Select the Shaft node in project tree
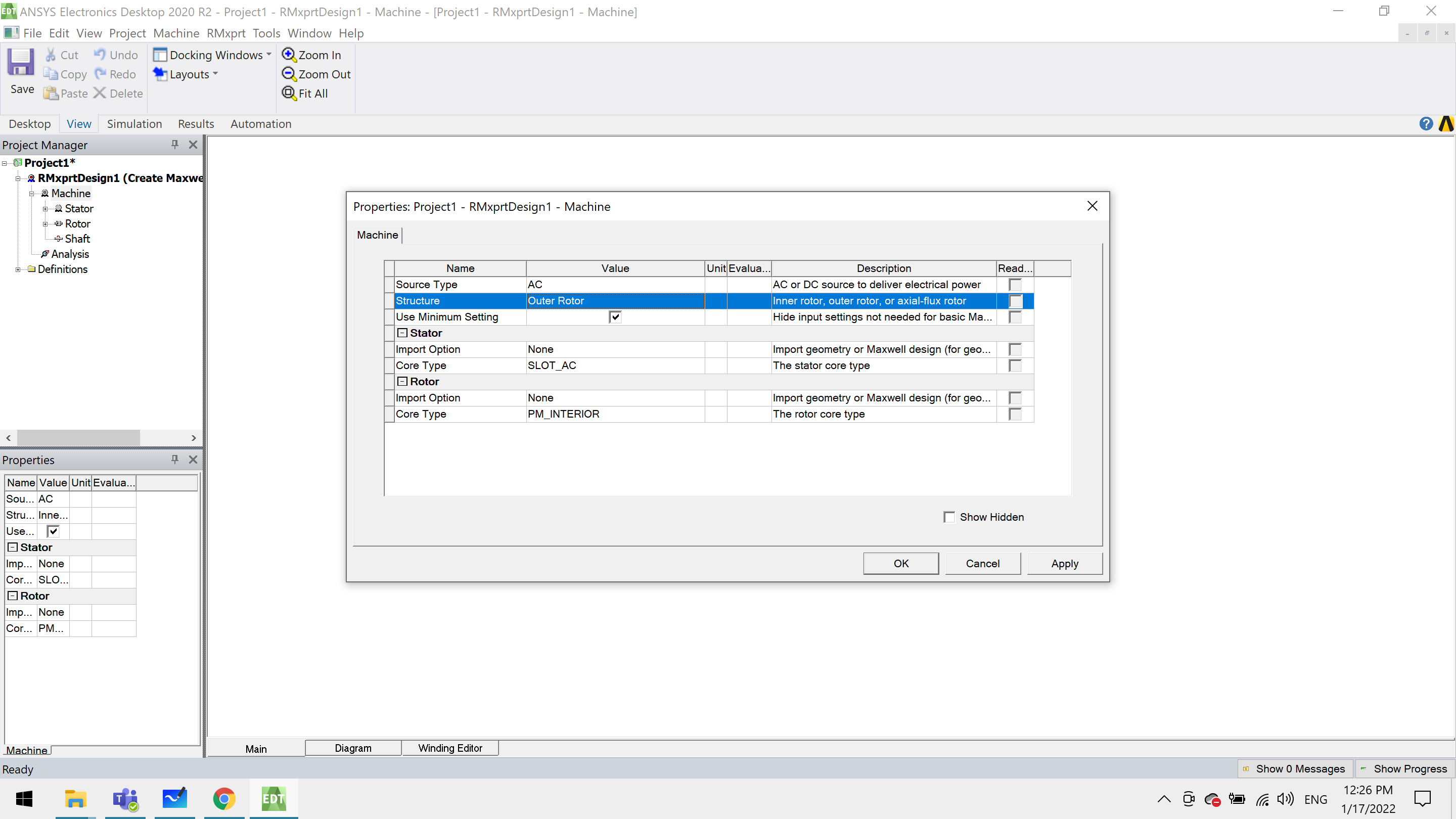This screenshot has height=819, width=1456. [77, 239]
